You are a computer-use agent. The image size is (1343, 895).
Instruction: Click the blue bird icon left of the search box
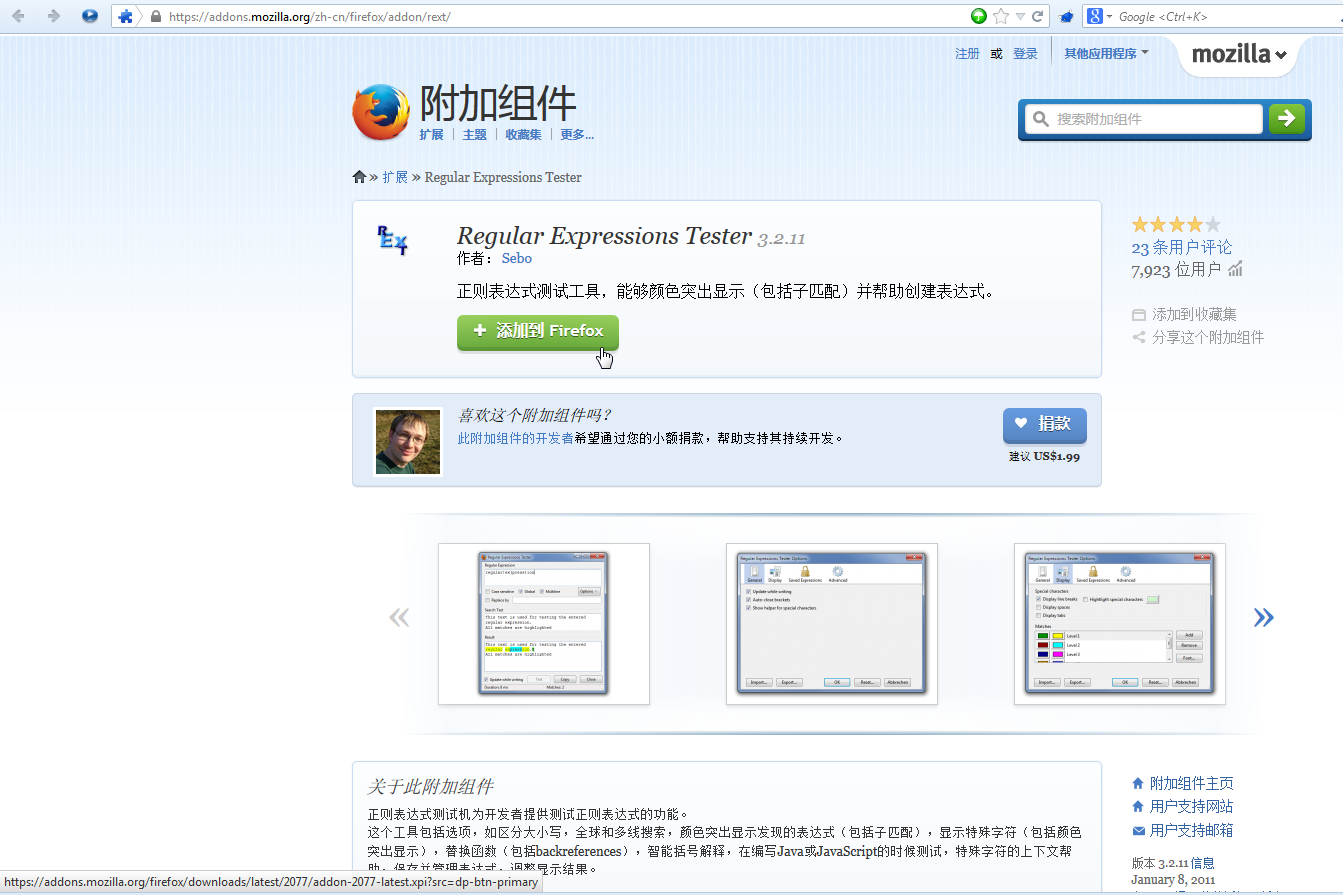1066,17
